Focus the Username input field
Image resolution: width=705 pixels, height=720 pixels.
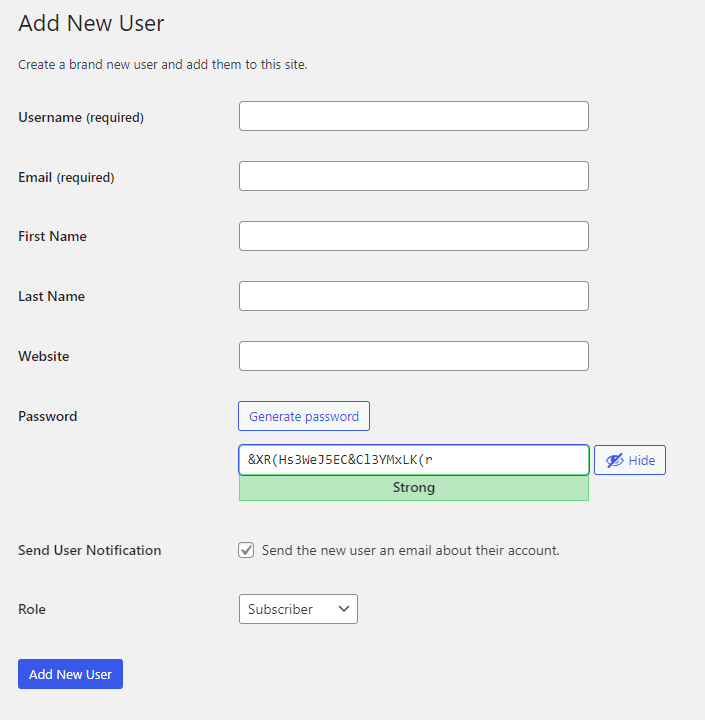413,116
